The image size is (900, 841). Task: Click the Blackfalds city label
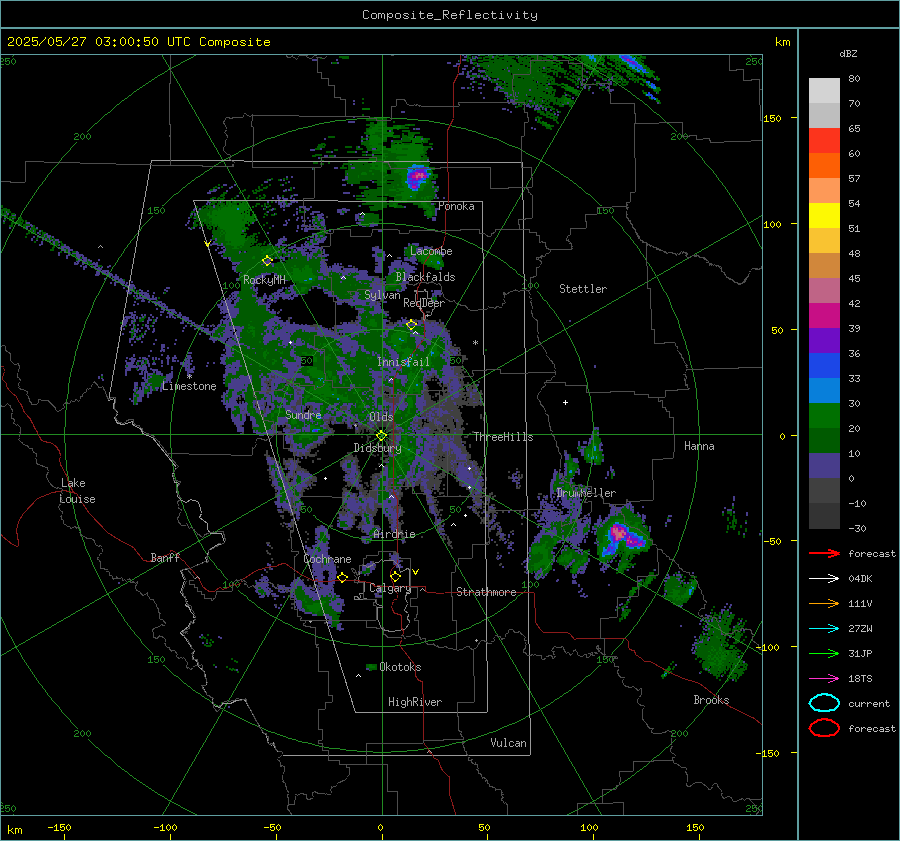(x=425, y=277)
